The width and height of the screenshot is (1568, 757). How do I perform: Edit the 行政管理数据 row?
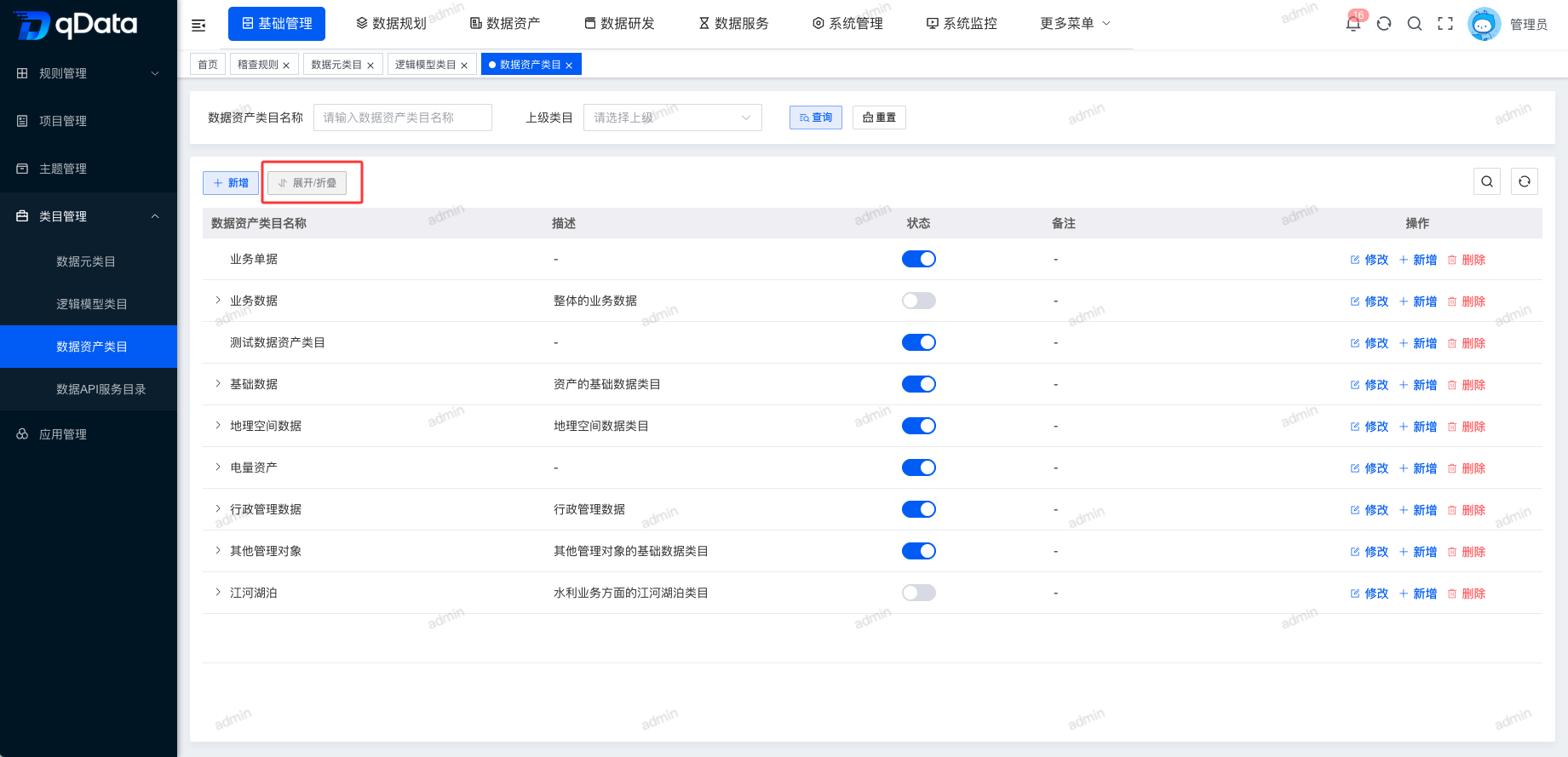tap(1370, 510)
